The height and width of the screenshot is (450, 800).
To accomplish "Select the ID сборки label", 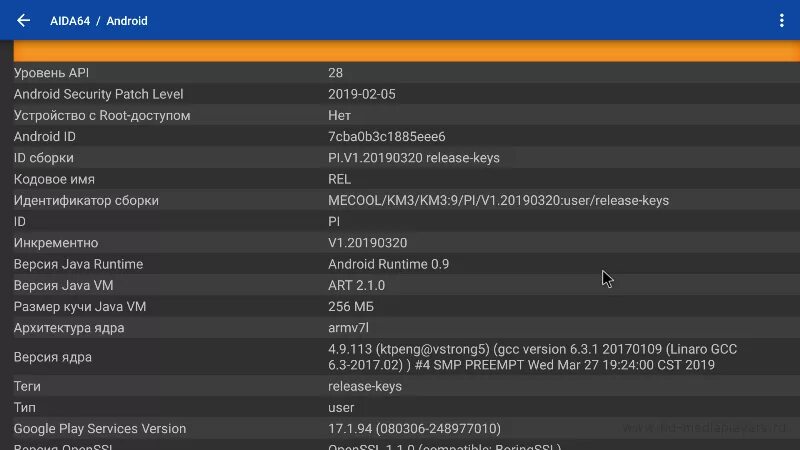I will point(43,158).
